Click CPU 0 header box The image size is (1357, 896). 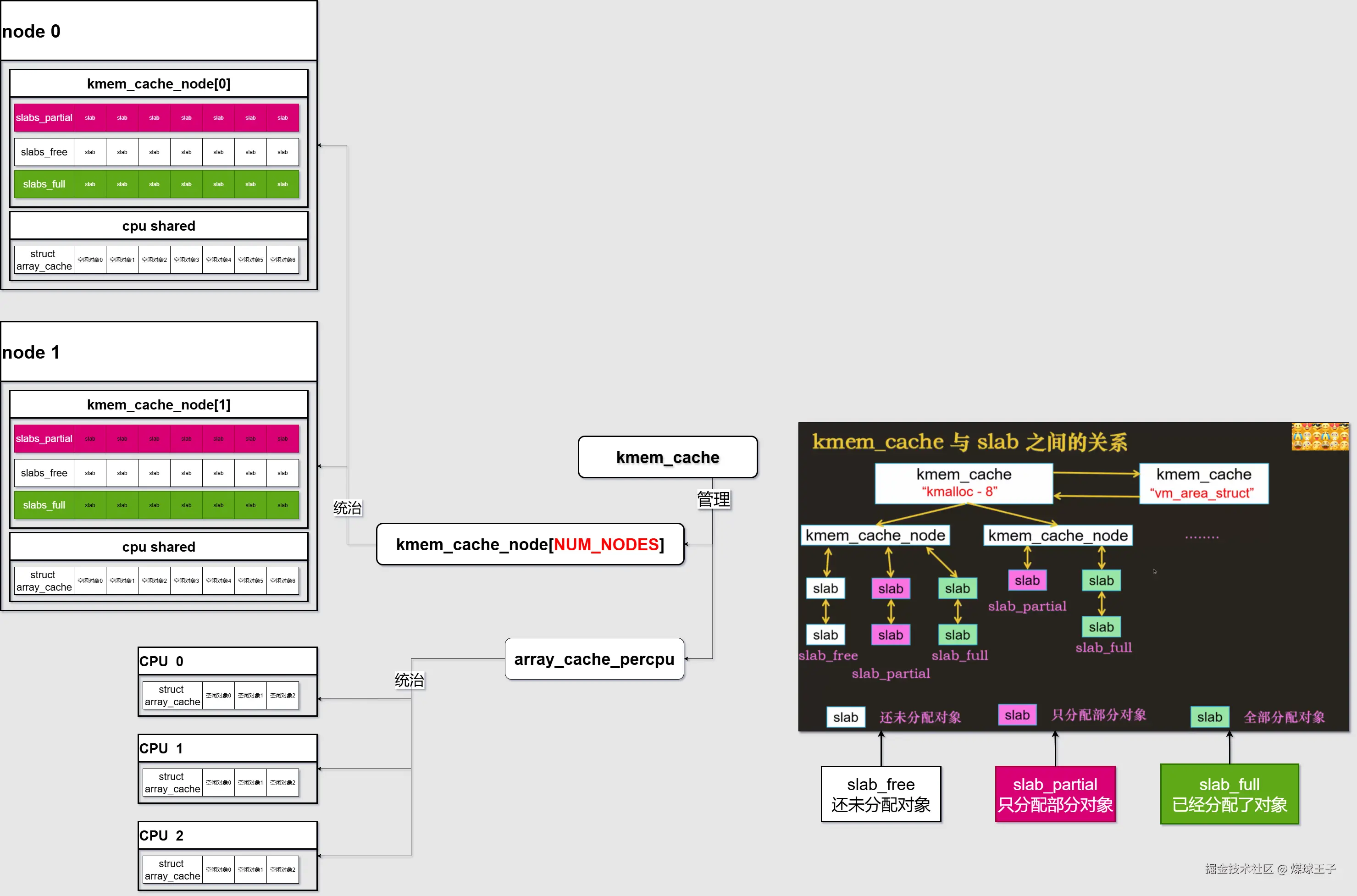pos(227,661)
